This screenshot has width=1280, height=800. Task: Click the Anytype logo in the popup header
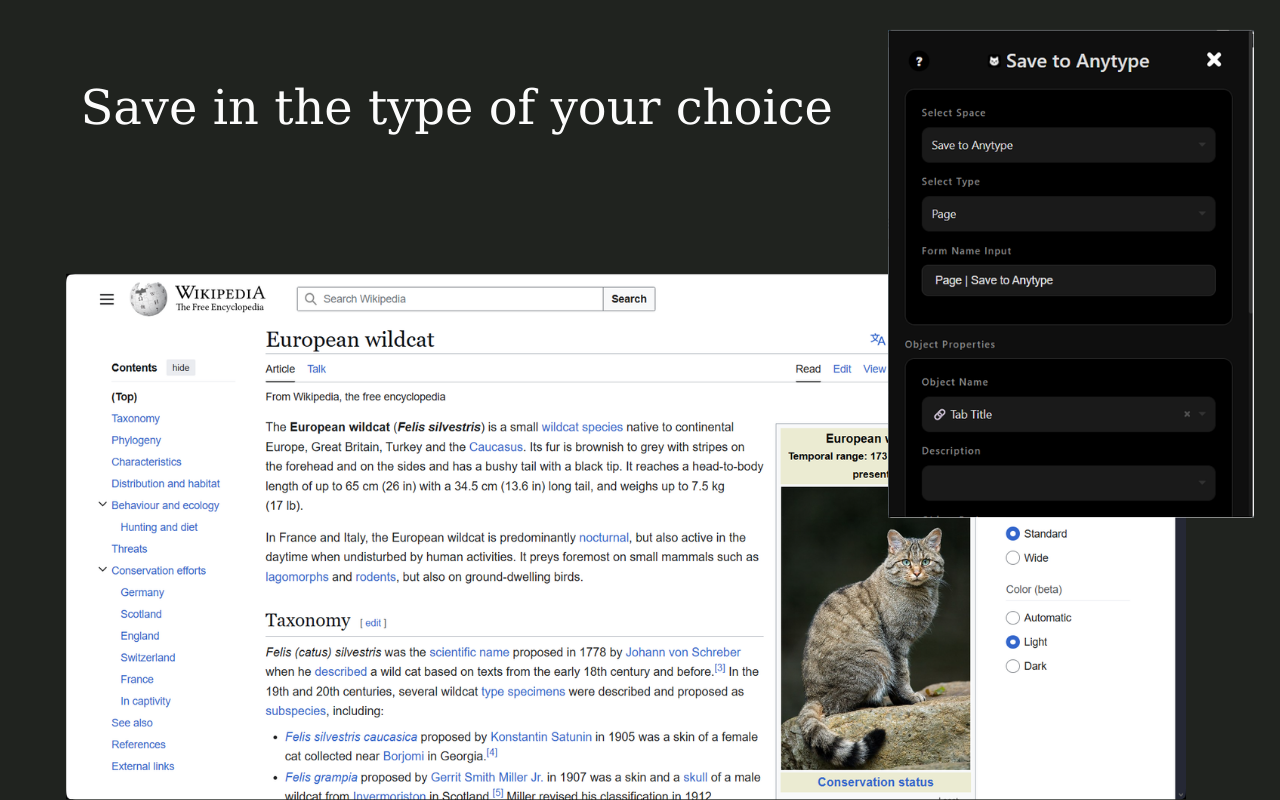point(993,60)
